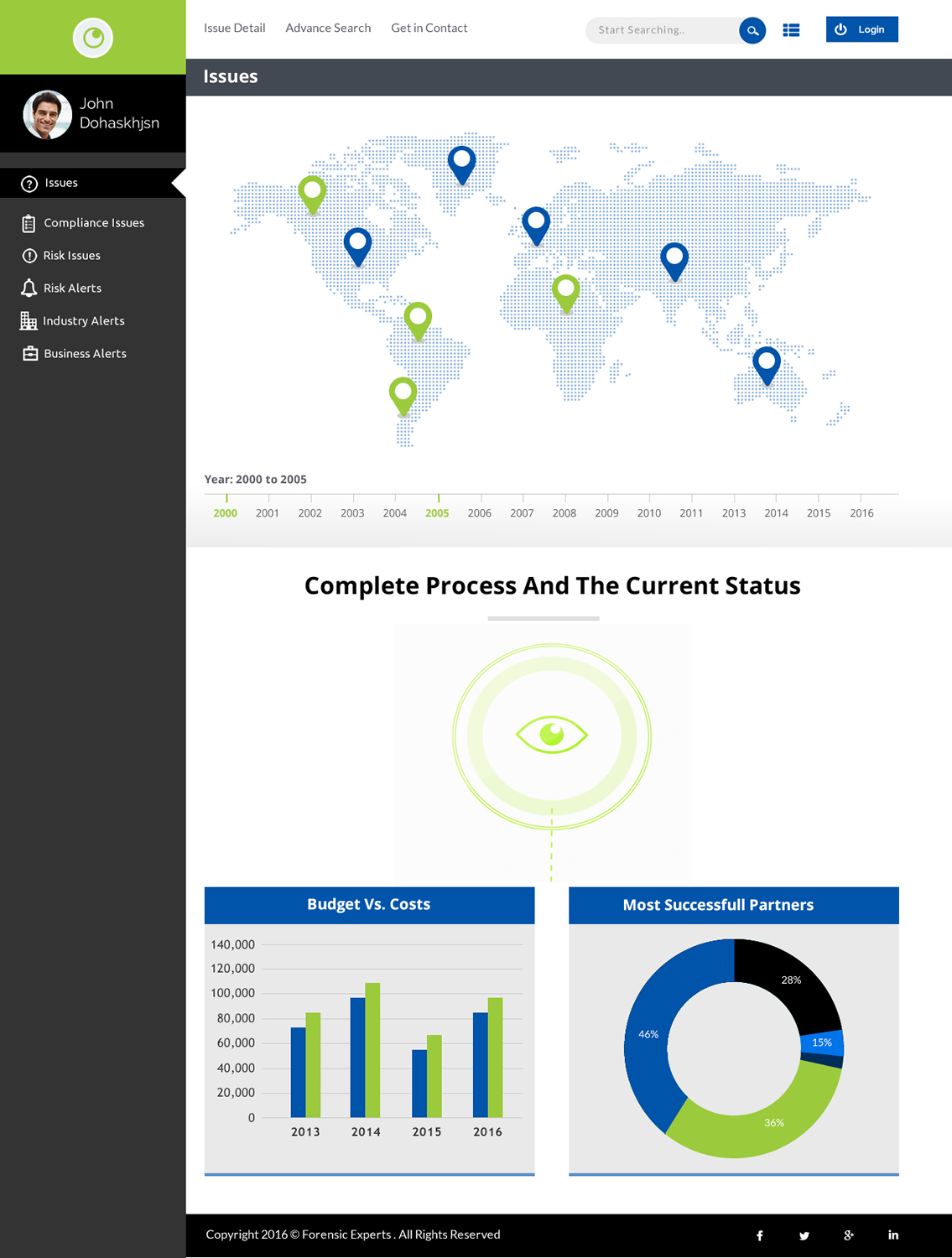Click the blue map pin over Australia
Screen dimensions: 952x1258
pos(767,362)
